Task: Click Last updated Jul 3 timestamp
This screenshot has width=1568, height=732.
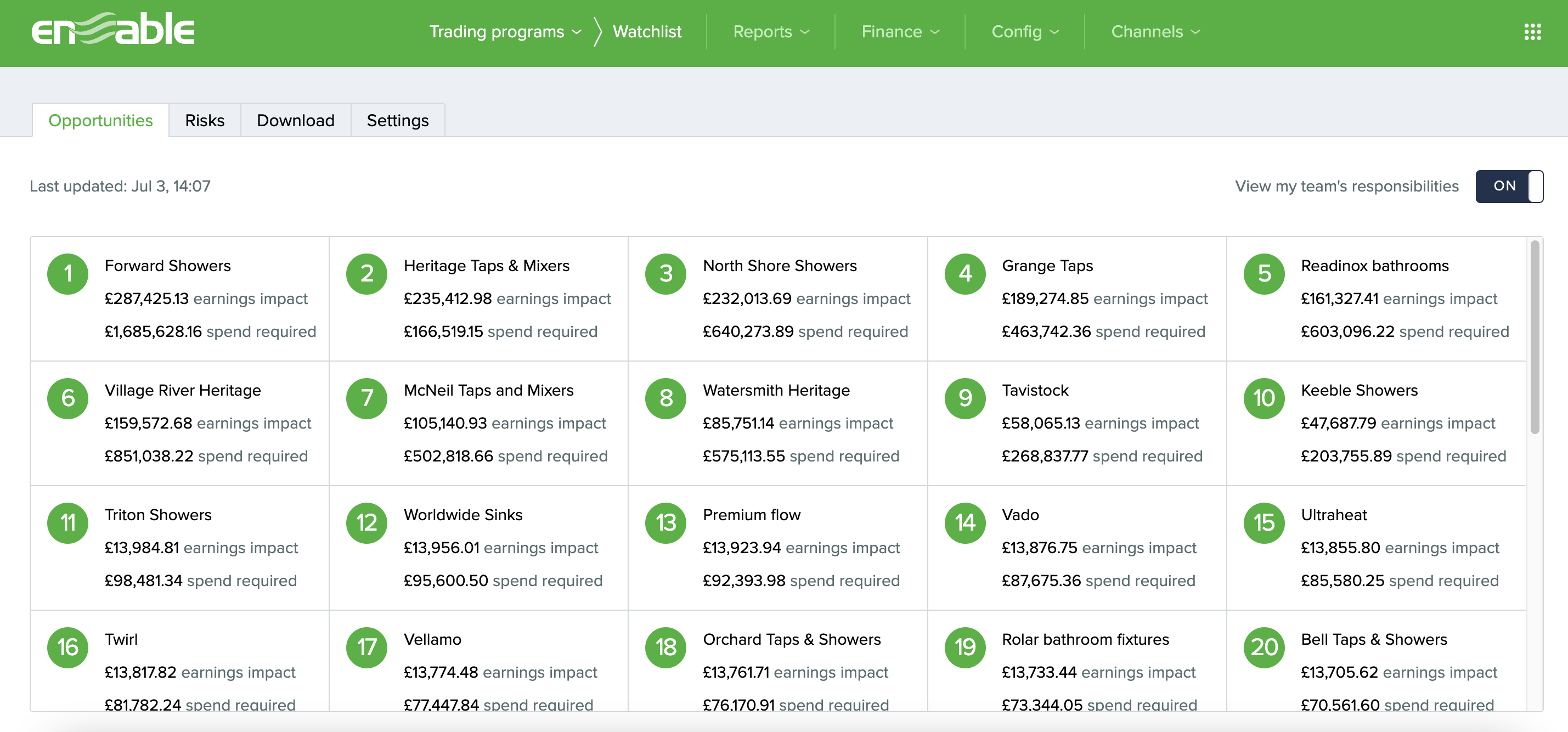Action: pos(120,187)
